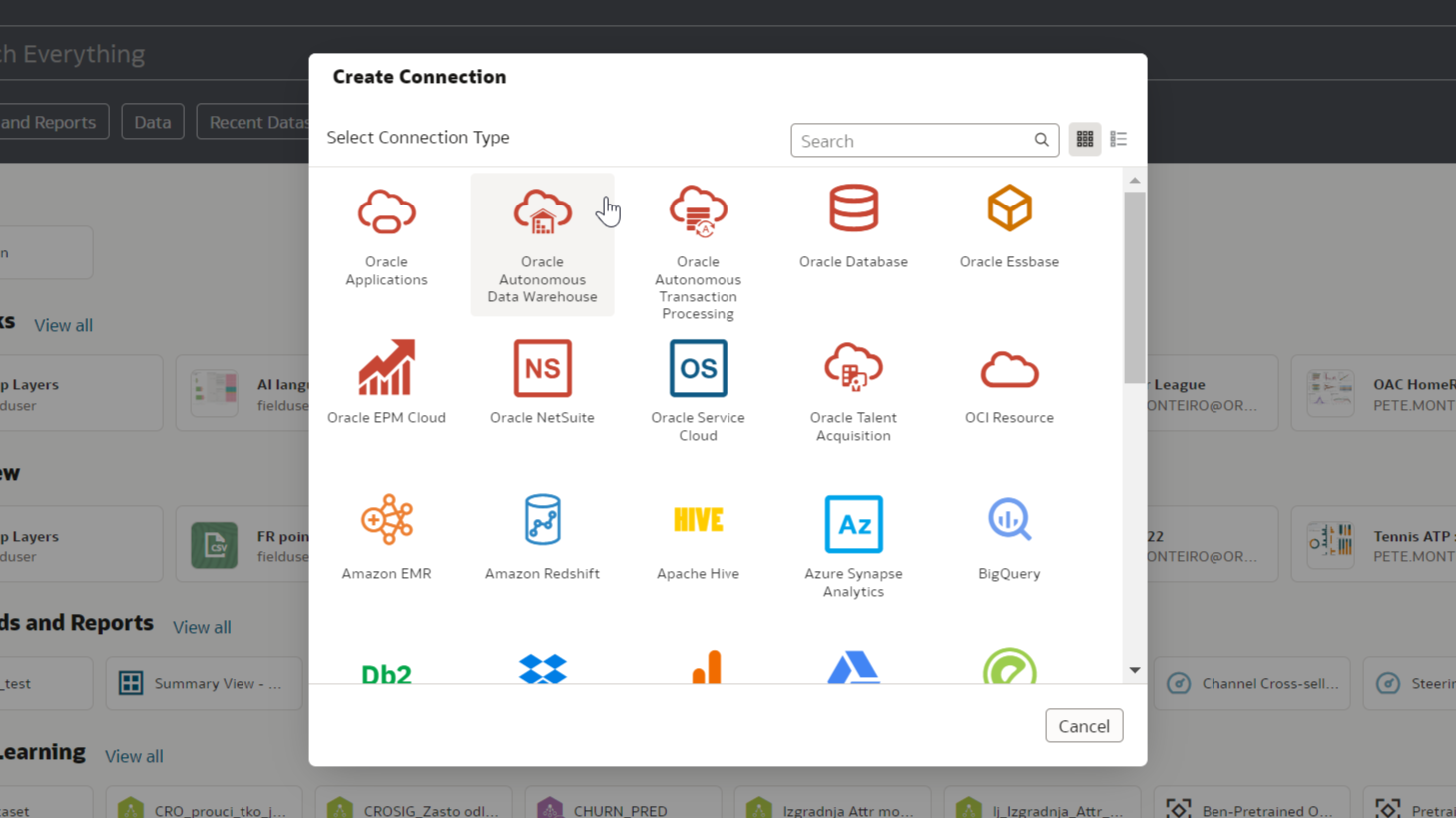Open the 'and Reports' tab in background
The width and height of the screenshot is (1456, 818).
coord(54,122)
